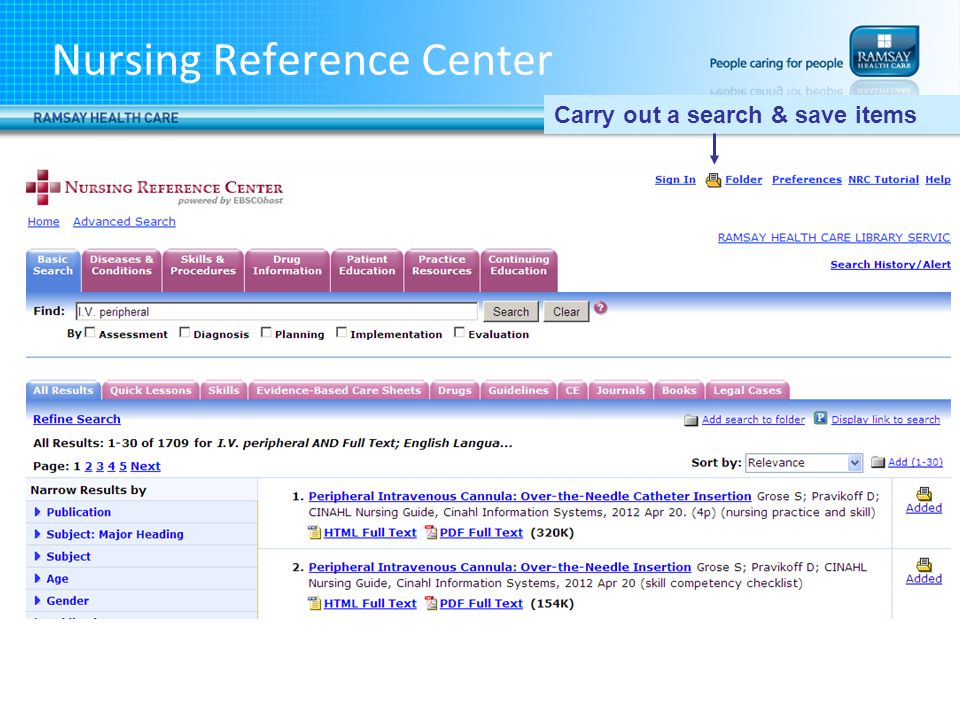Click the Search button
The height and width of the screenshot is (720, 960).
pos(511,312)
